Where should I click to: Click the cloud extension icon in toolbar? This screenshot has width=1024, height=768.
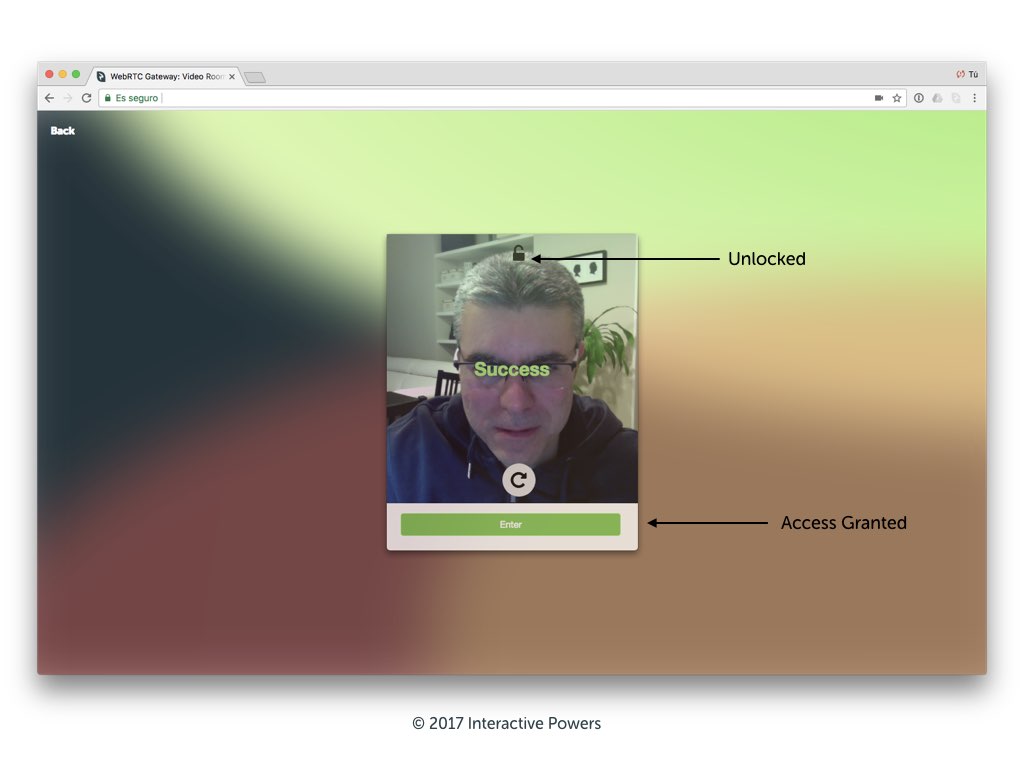937,98
